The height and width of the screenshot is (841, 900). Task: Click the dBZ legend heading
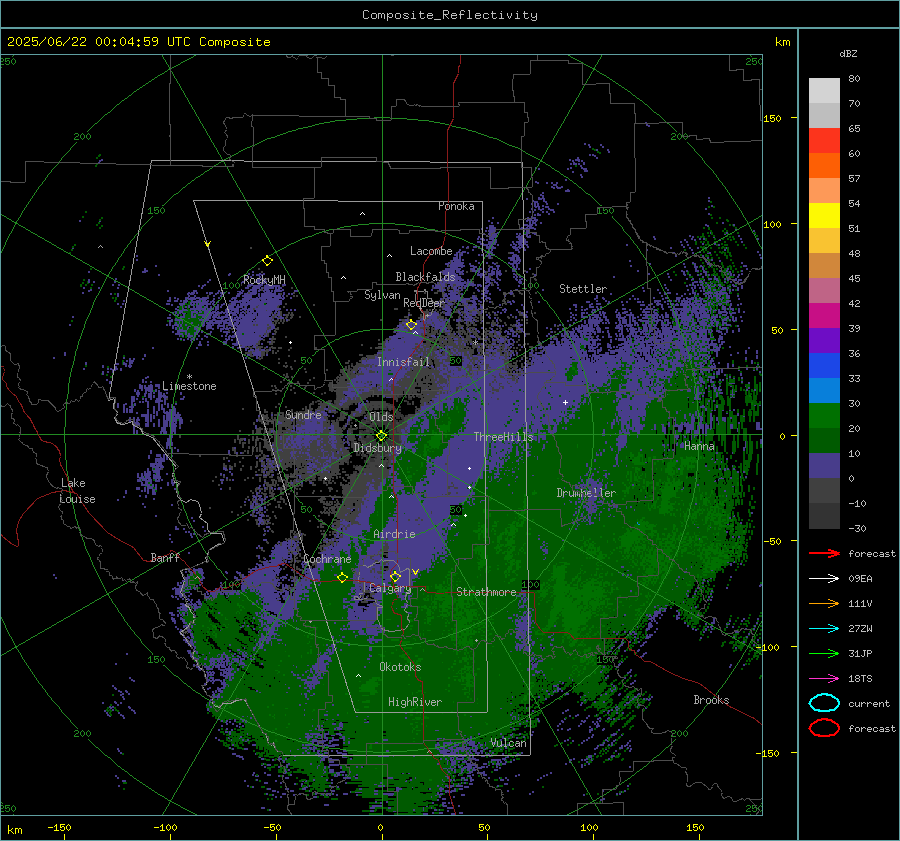[x=848, y=53]
